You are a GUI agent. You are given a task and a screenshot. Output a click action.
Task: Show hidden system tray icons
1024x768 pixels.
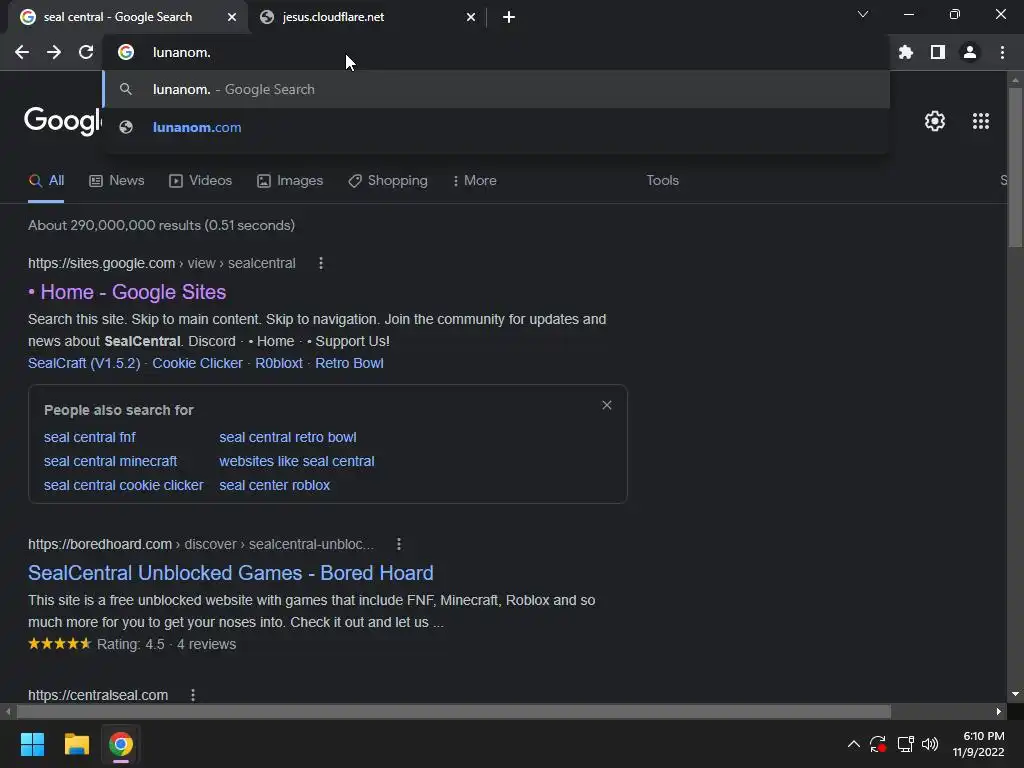pos(854,744)
